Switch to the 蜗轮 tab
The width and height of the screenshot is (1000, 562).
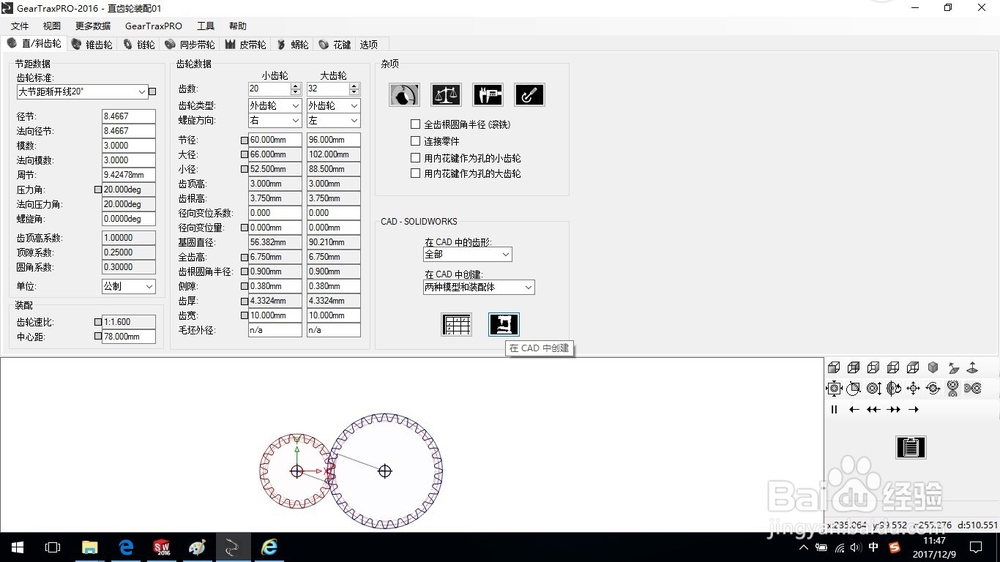[293, 45]
